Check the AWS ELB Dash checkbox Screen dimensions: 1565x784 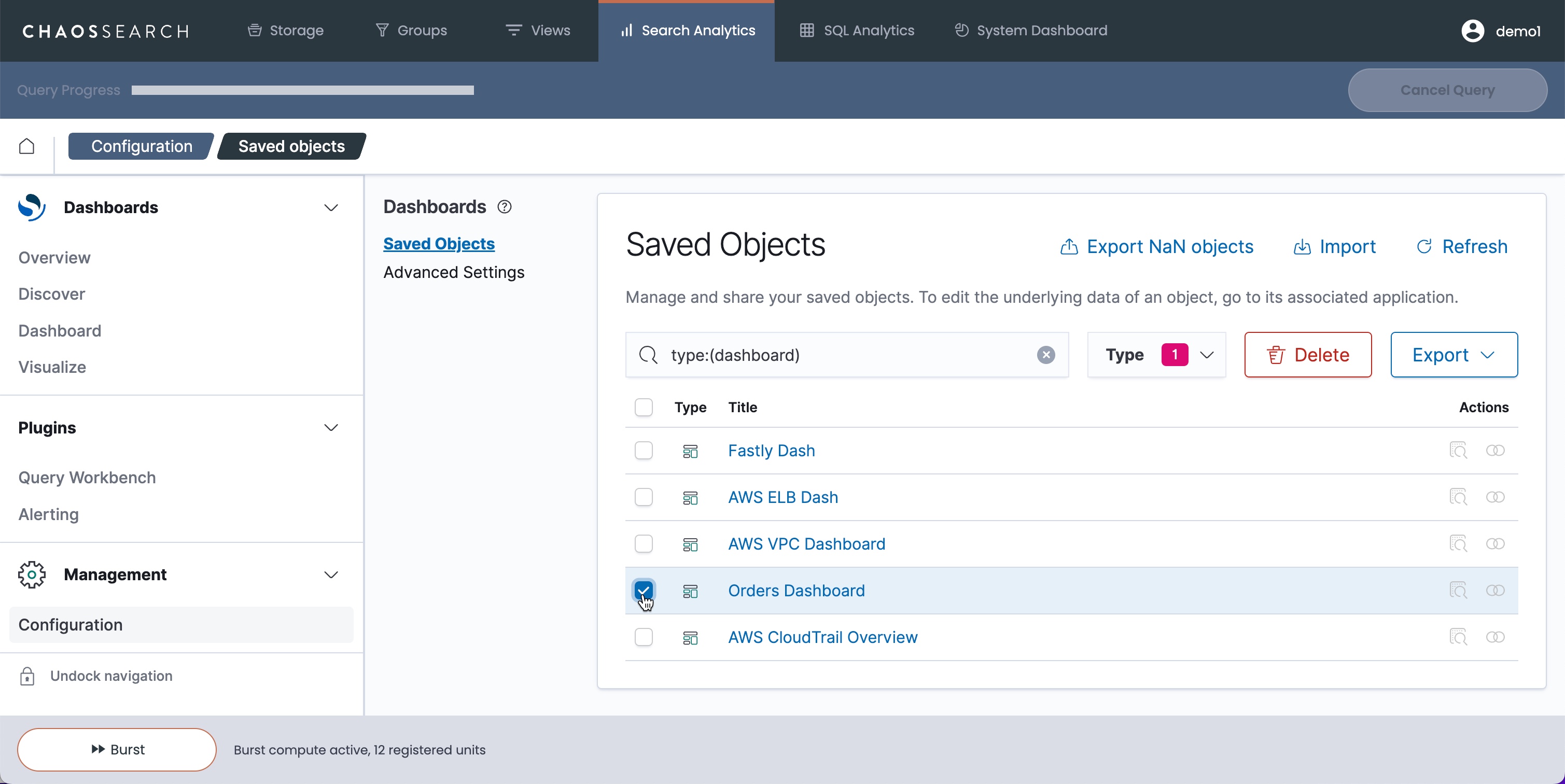644,497
